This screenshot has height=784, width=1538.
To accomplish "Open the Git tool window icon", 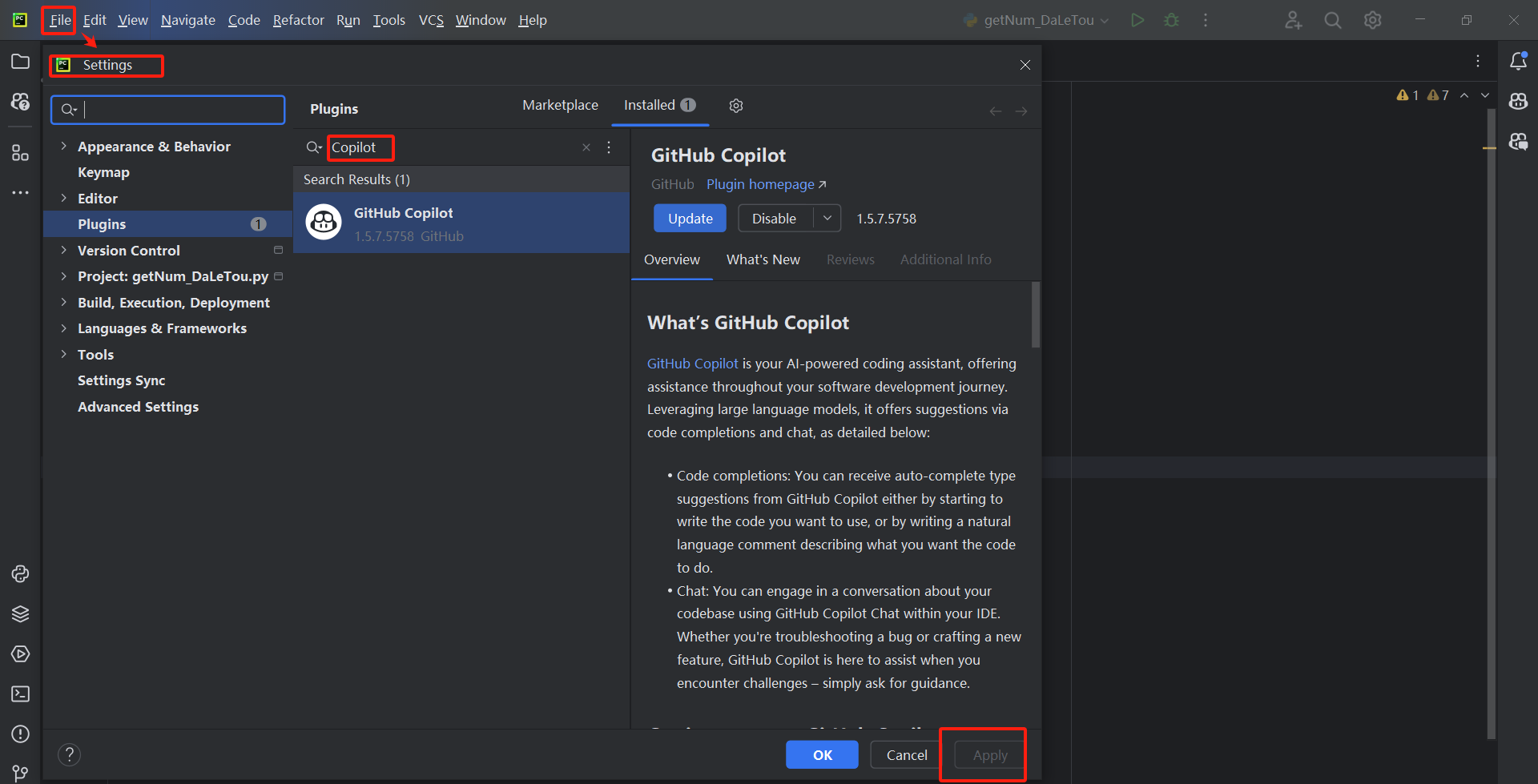I will pyautogui.click(x=20, y=773).
